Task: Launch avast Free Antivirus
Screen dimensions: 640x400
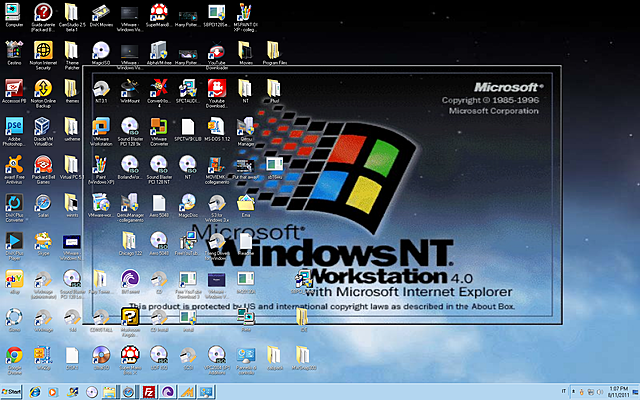Action: tap(14, 169)
